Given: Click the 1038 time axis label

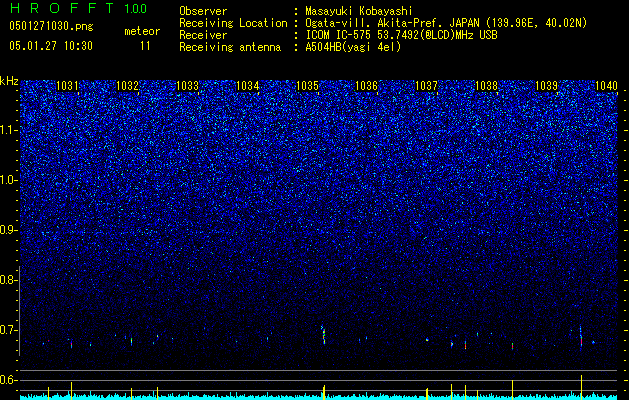Looking at the screenshot, I should tap(487, 86).
